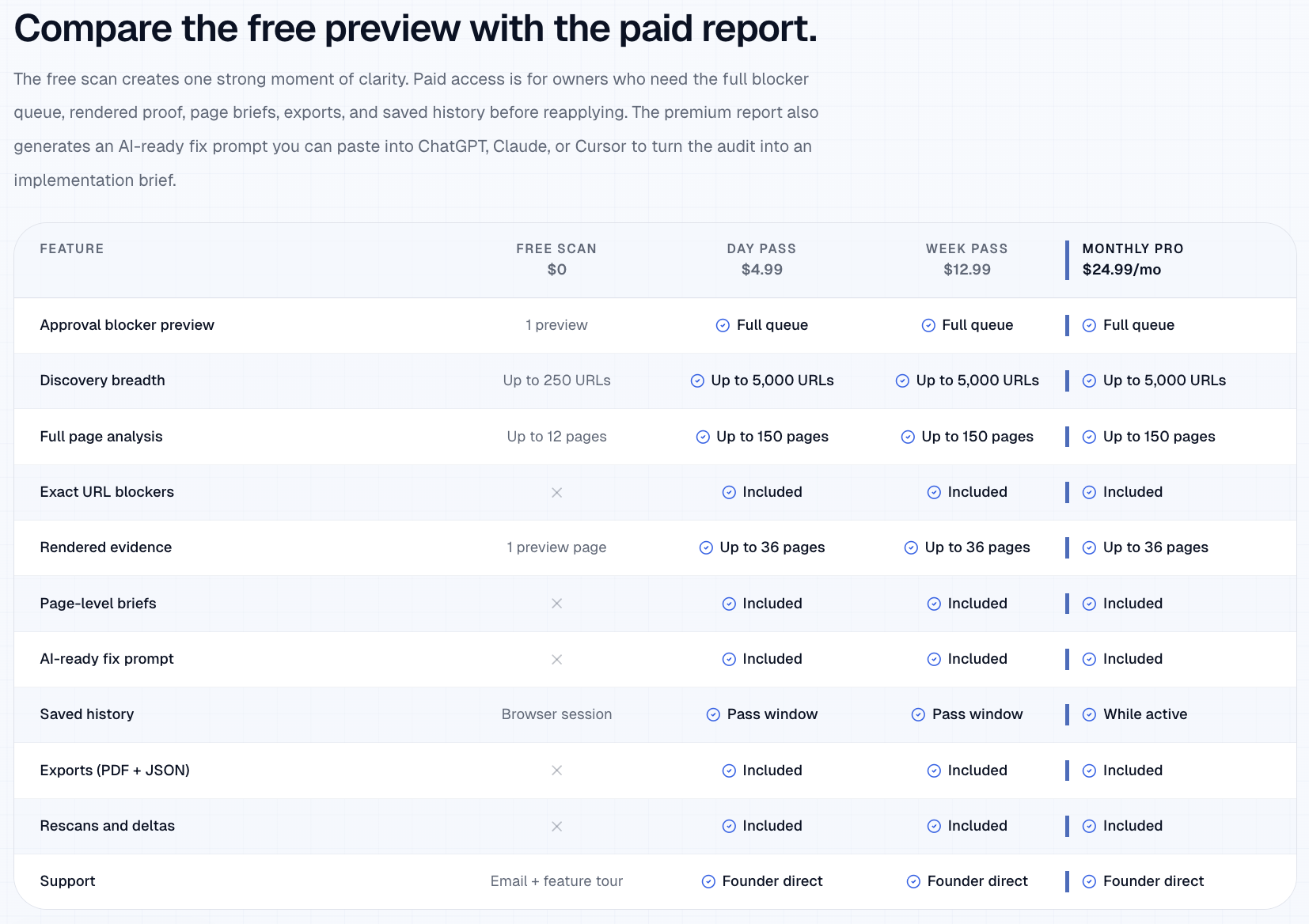Select the Day Pass rendered evidence check icon
Screen dimensions: 1309x924
704,547
